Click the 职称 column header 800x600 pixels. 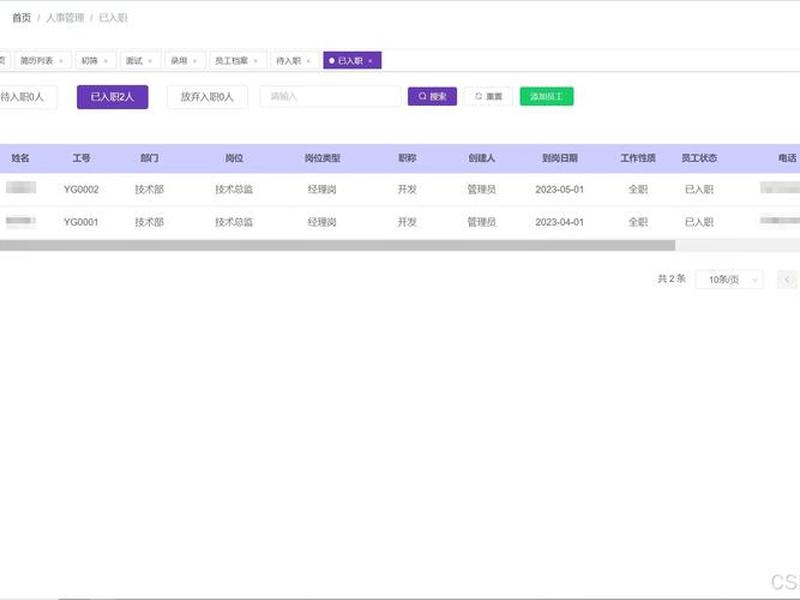(x=407, y=158)
